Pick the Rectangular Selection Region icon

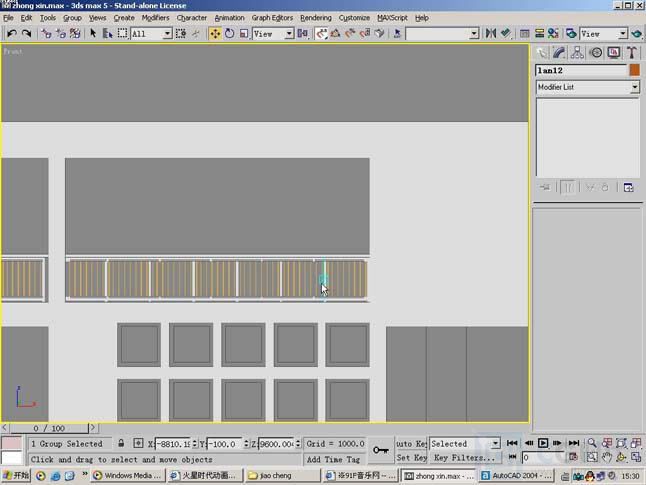click(122, 33)
